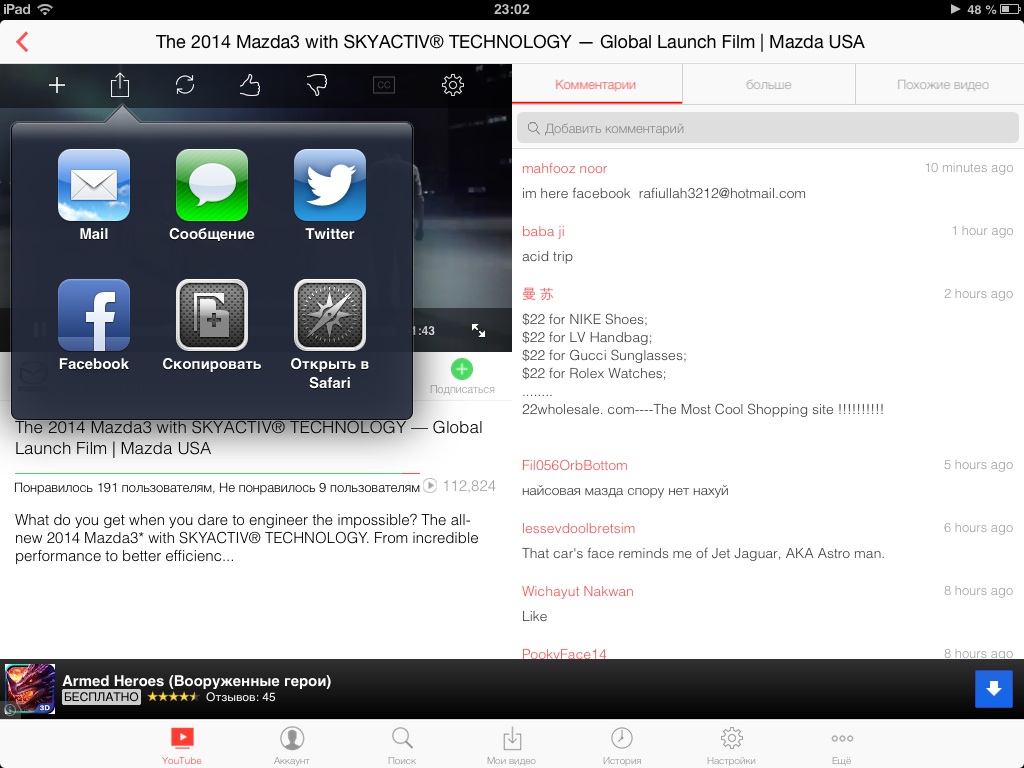Dislike the video with thumbs down
The height and width of the screenshot is (768, 1024).
(x=317, y=85)
